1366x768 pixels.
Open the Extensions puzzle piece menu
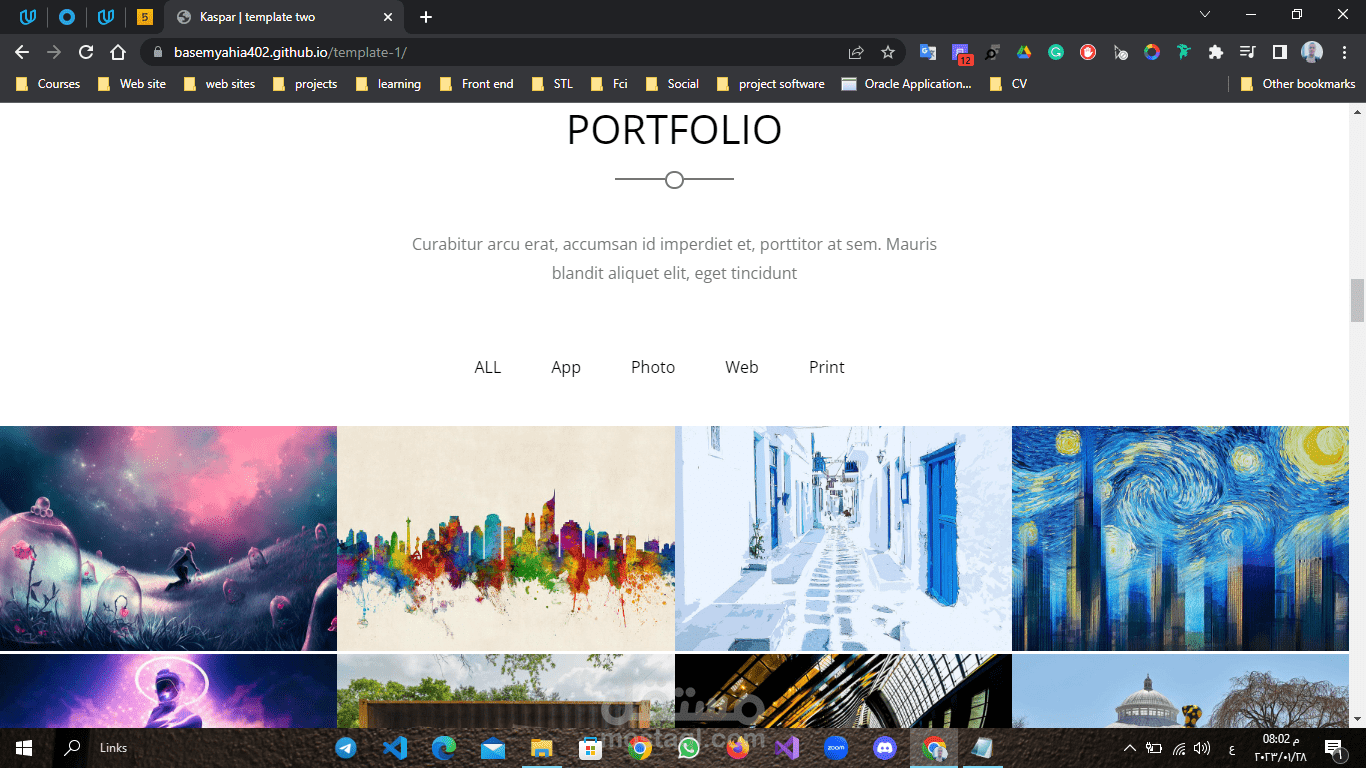pyautogui.click(x=1216, y=52)
